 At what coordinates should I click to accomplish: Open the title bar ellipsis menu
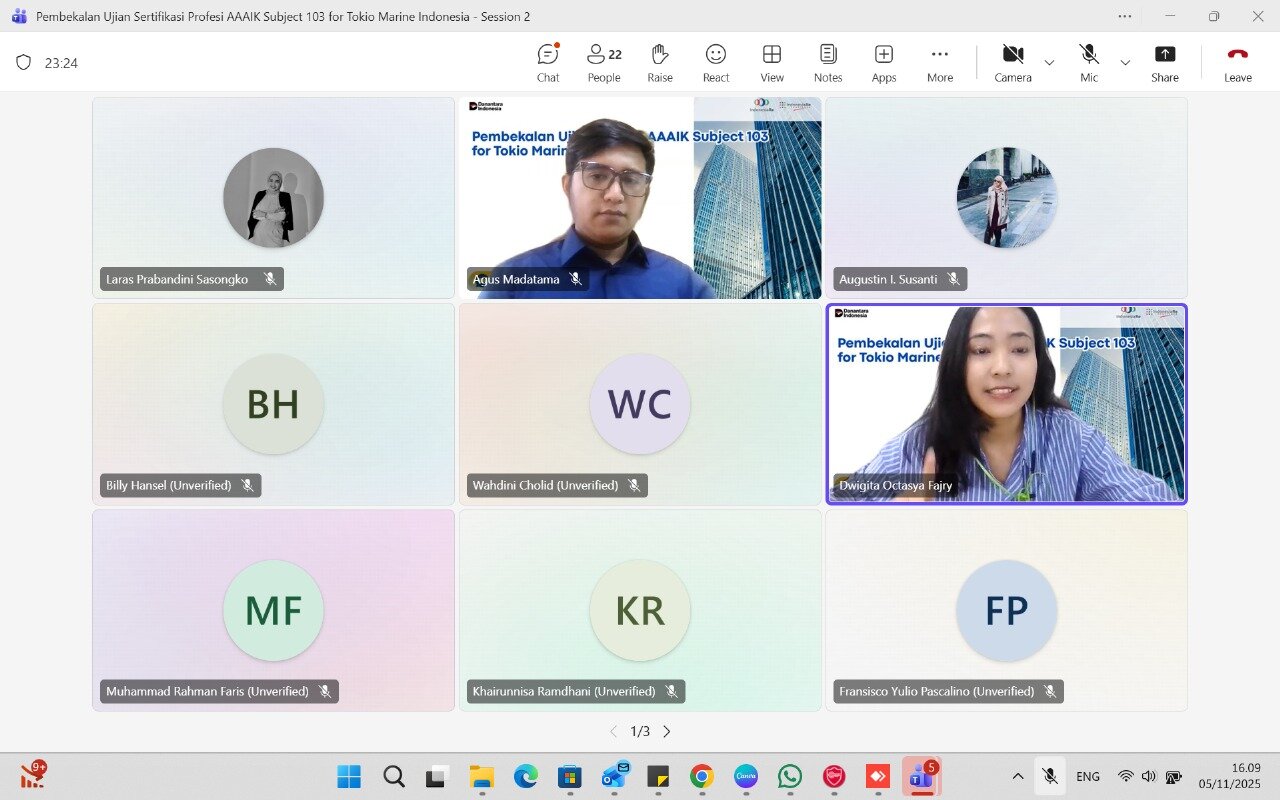pos(1125,16)
